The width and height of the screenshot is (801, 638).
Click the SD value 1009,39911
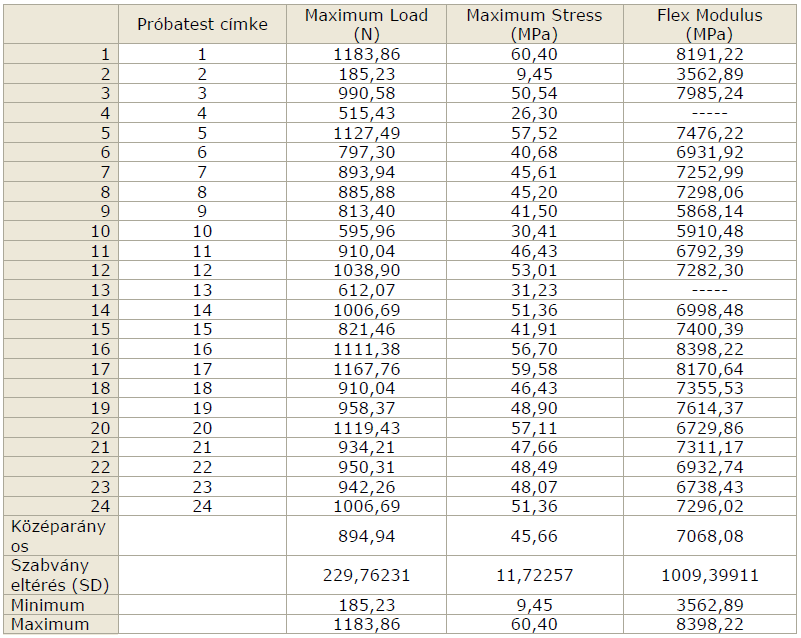point(710,576)
